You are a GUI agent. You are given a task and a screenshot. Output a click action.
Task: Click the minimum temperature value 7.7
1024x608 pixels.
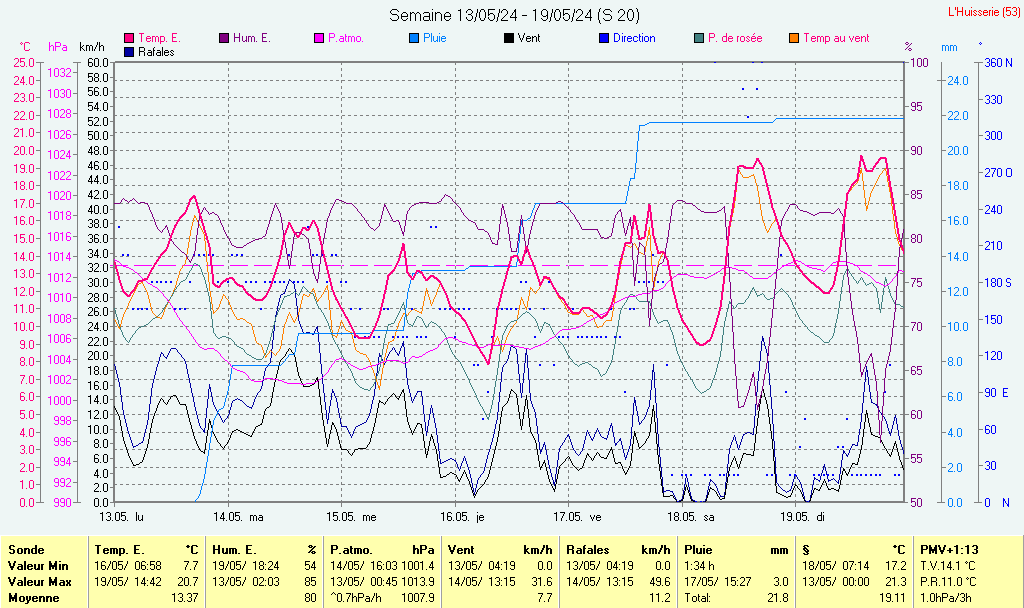[x=191, y=566]
